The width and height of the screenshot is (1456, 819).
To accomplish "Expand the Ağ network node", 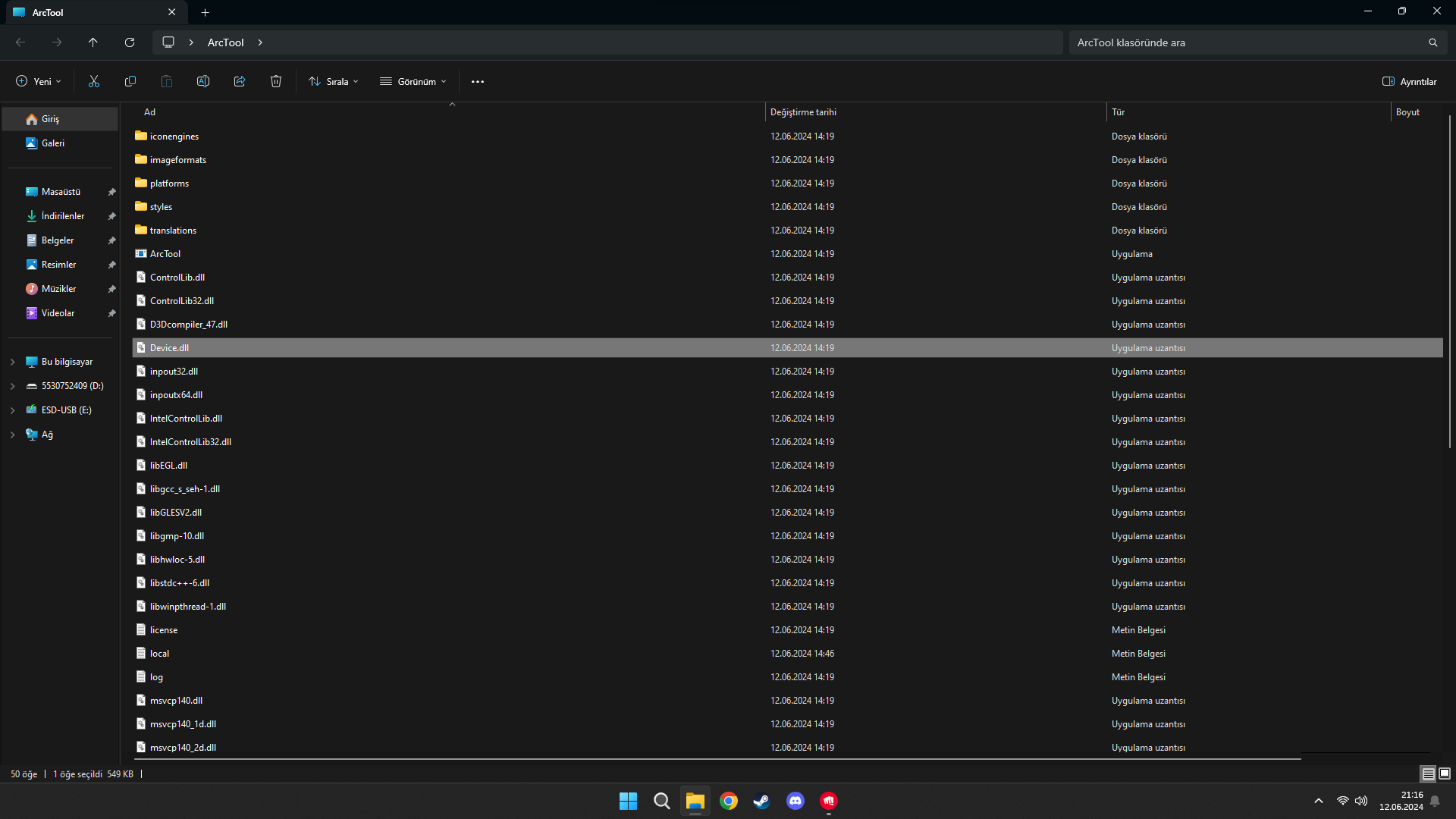I will (x=12, y=435).
